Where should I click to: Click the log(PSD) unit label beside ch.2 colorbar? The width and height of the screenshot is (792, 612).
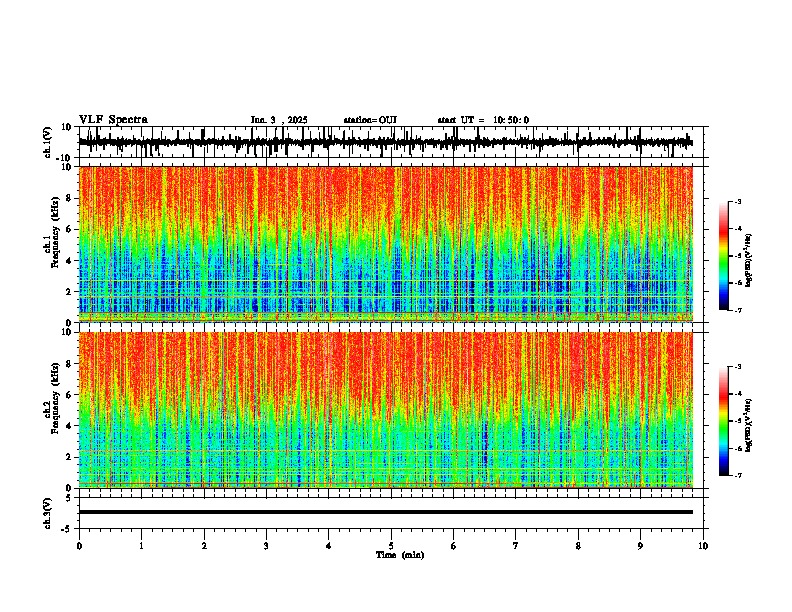(x=749, y=426)
